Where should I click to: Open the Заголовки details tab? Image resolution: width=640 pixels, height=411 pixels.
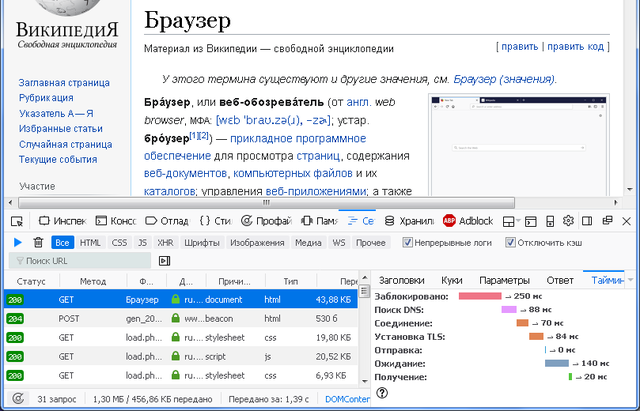(x=402, y=280)
